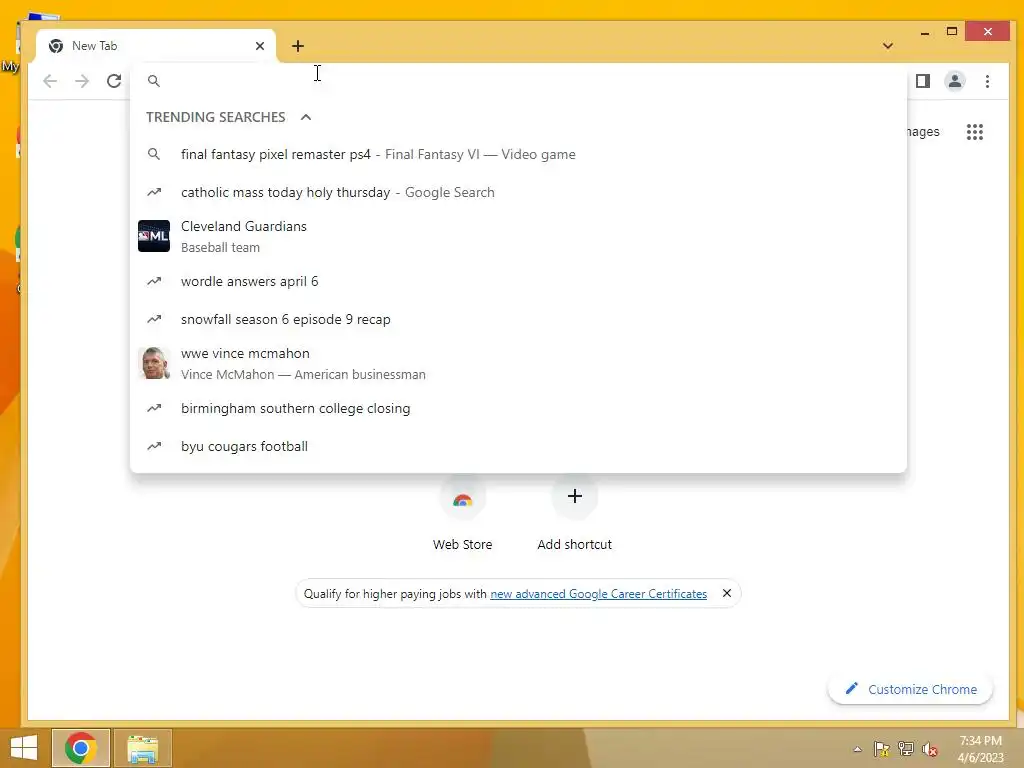
Task: Open the New Tab tab
Action: (x=156, y=46)
